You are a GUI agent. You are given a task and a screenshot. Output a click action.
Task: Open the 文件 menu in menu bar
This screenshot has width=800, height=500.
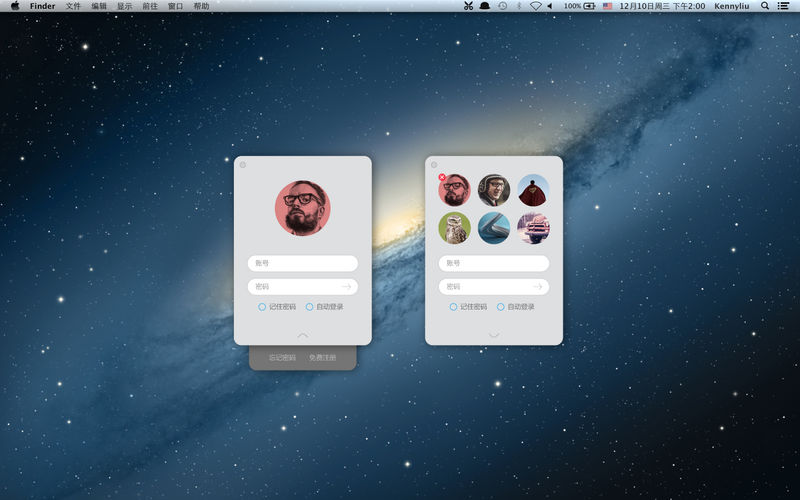click(74, 6)
